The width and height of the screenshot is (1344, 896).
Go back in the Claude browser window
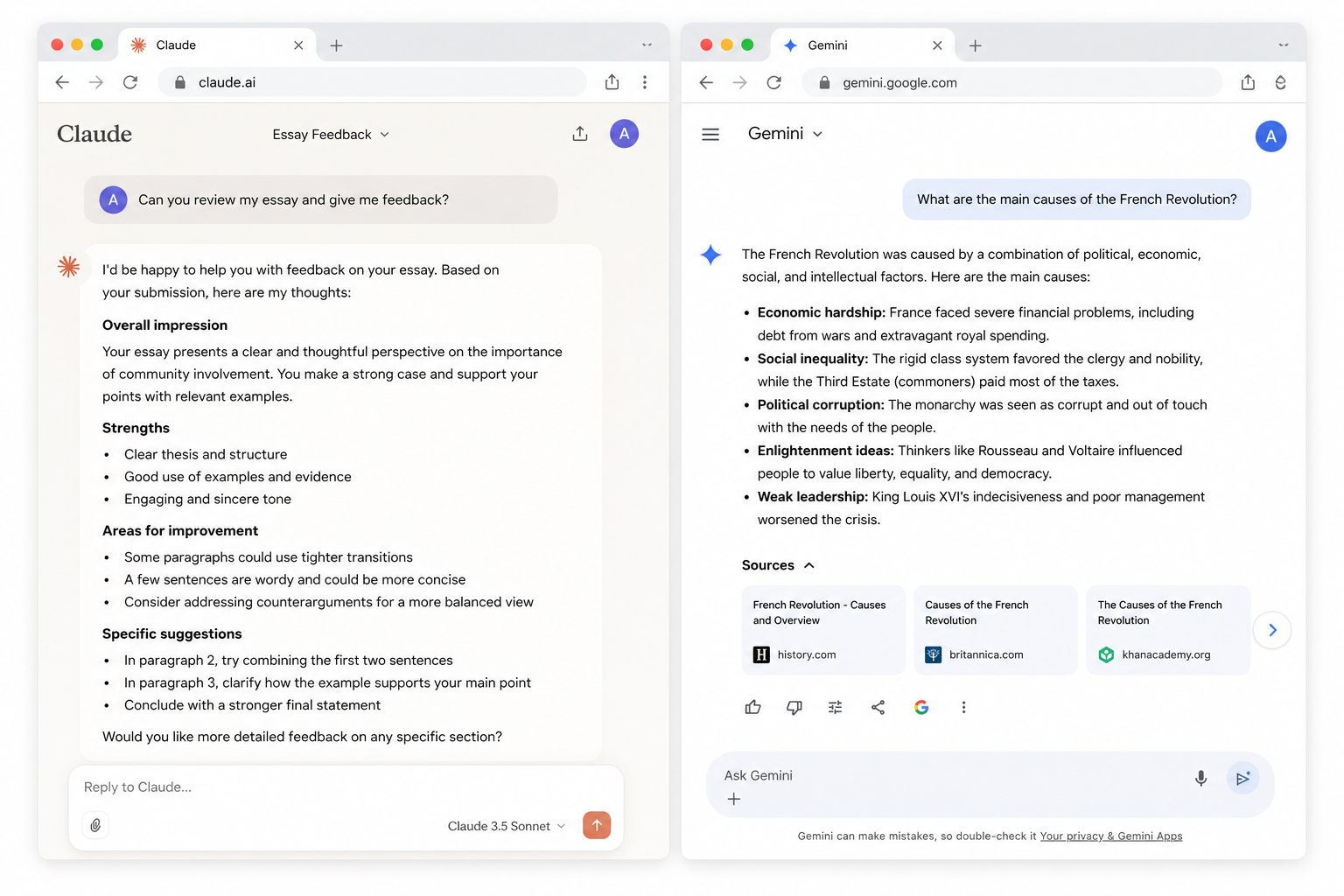(62, 82)
